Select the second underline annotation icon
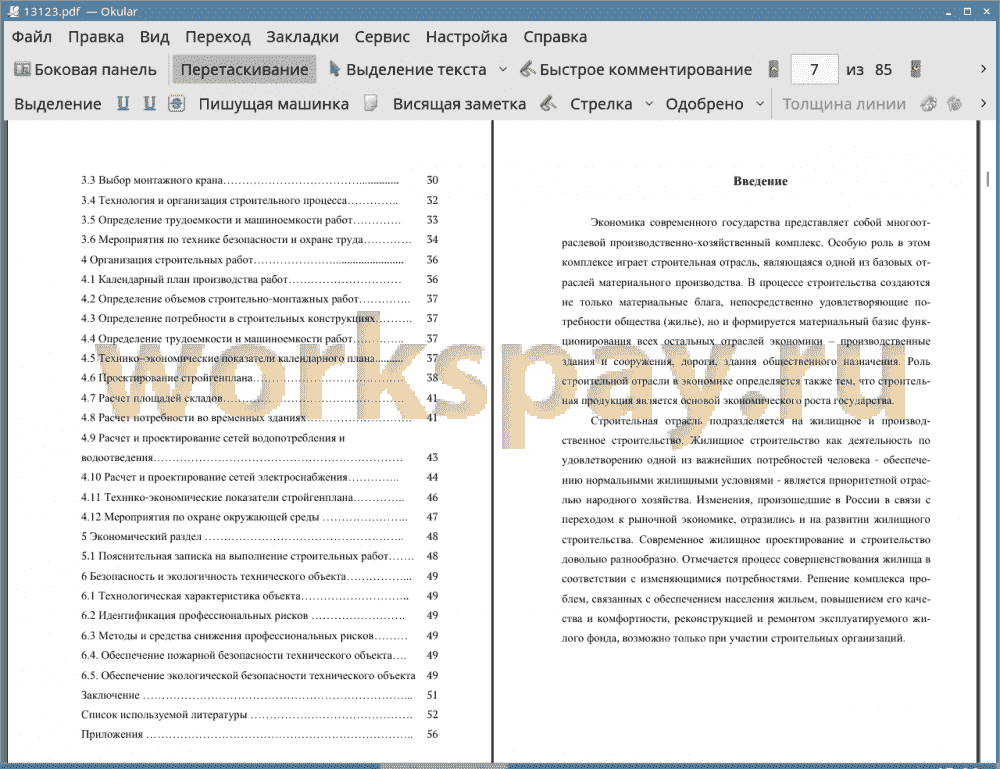 coord(149,103)
